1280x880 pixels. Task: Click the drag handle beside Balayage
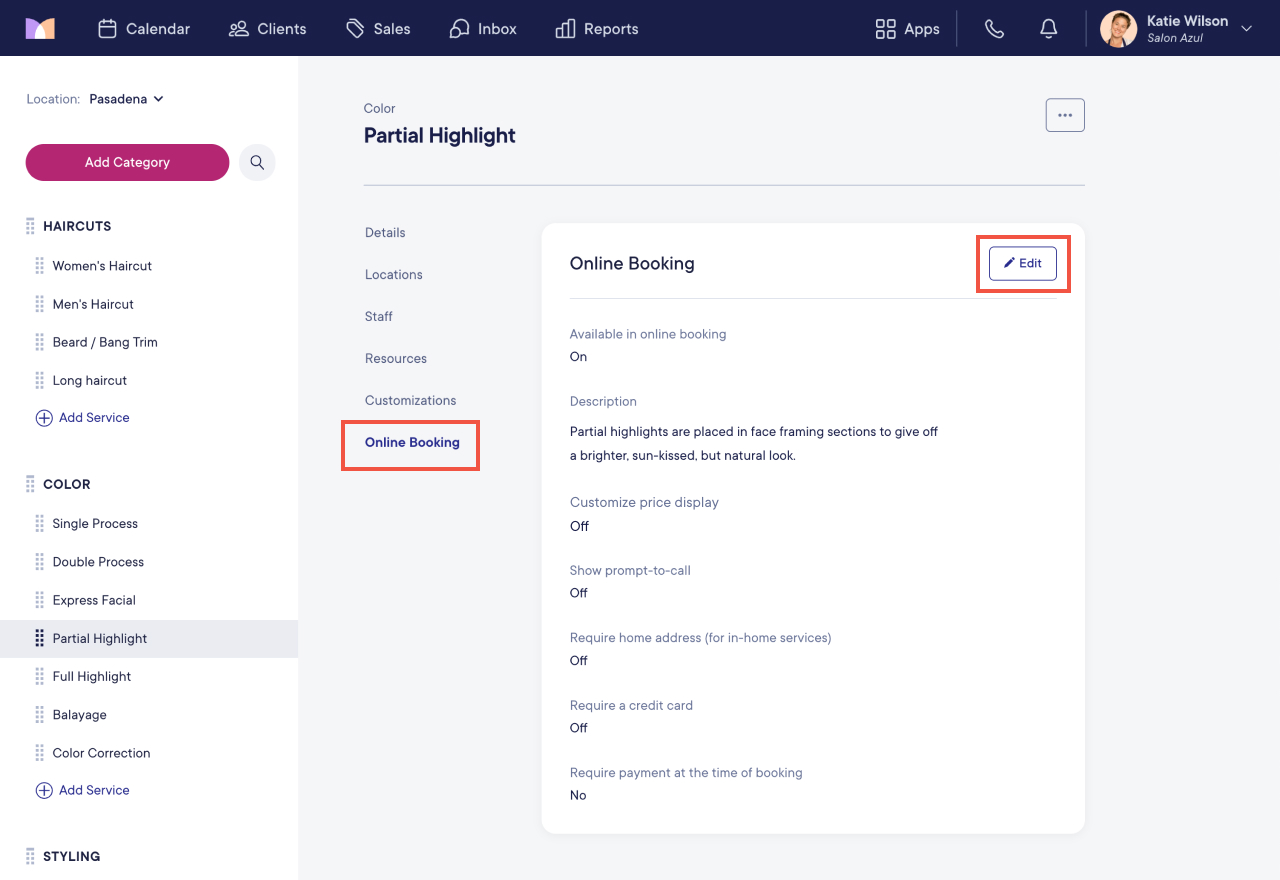pyautogui.click(x=40, y=715)
